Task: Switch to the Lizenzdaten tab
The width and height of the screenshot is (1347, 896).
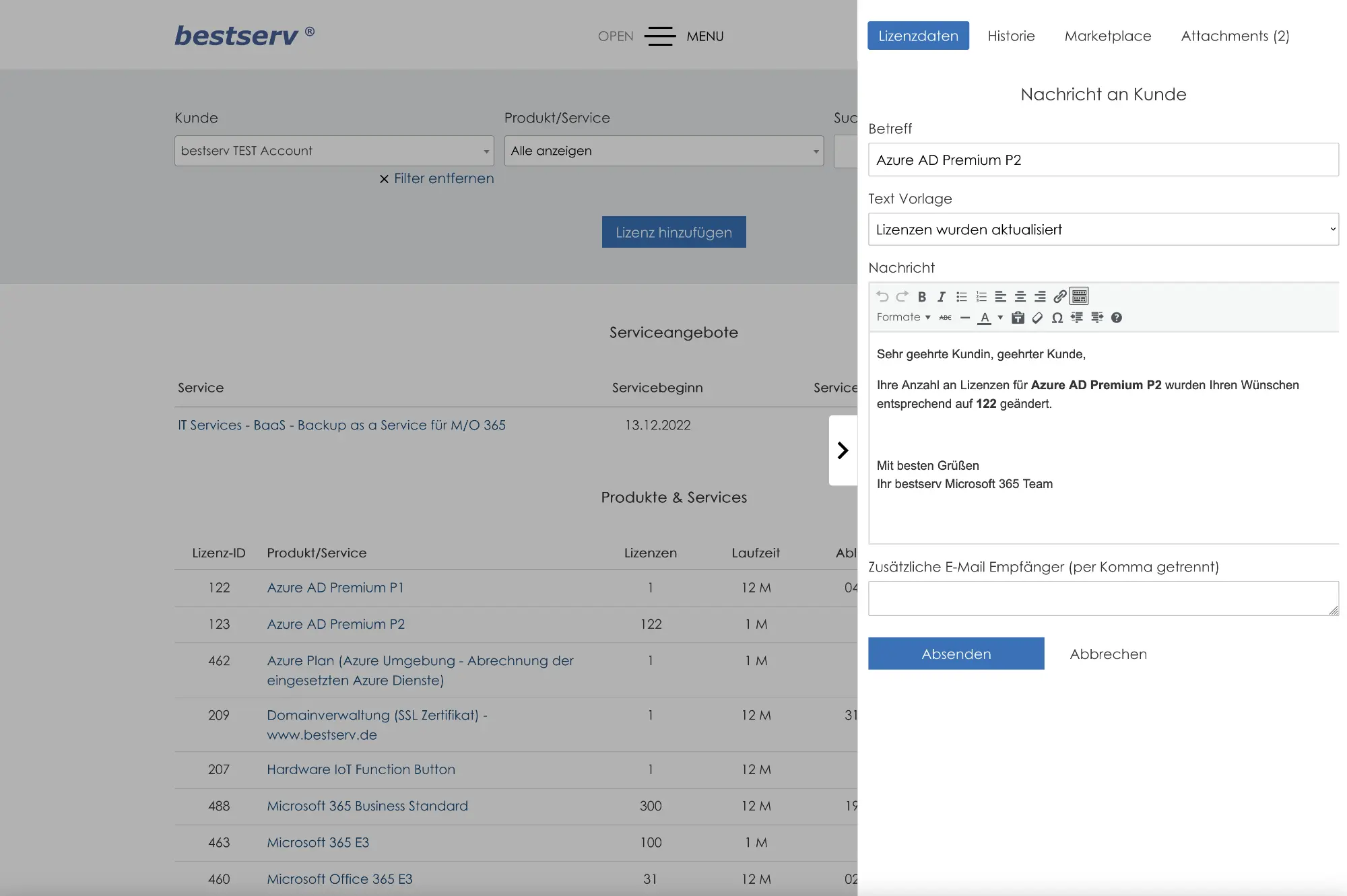Action: click(x=918, y=36)
